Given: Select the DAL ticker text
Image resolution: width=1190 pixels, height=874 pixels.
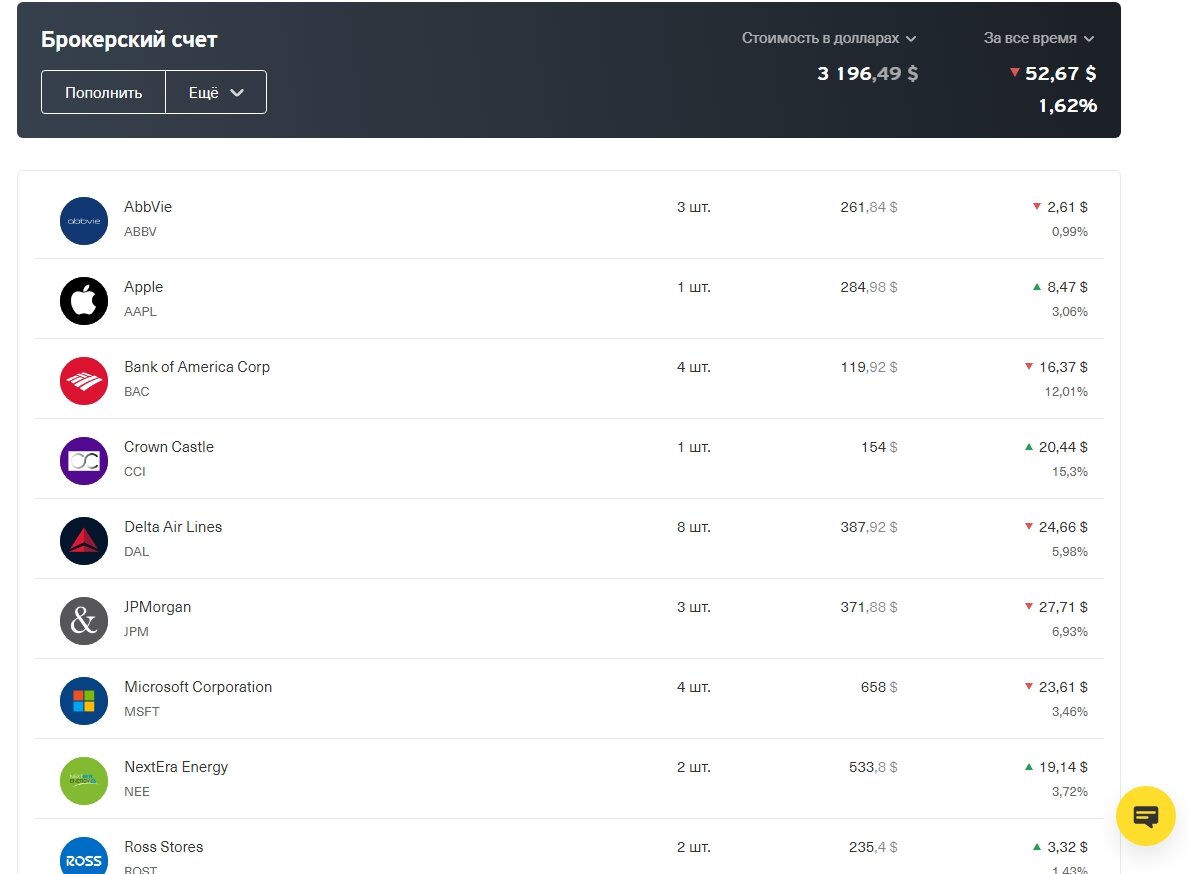Looking at the screenshot, I should point(137,552).
